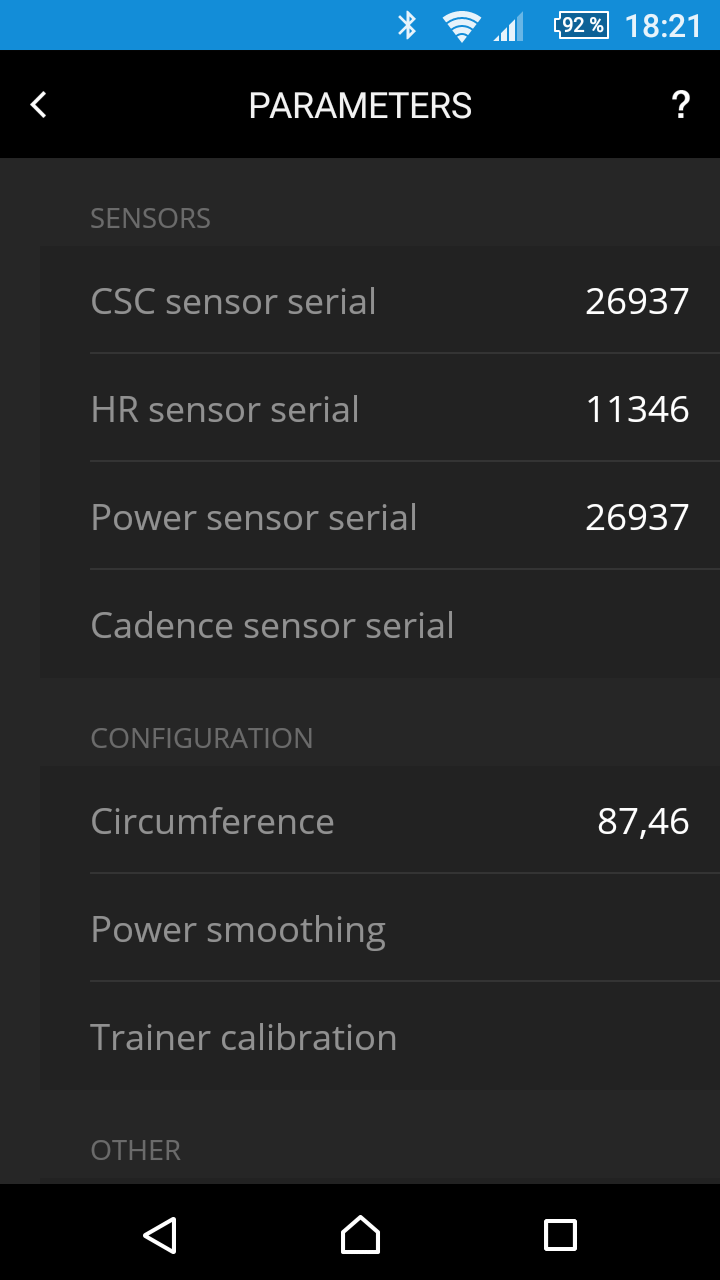Open Cadence sensor serial entry

coord(272,625)
